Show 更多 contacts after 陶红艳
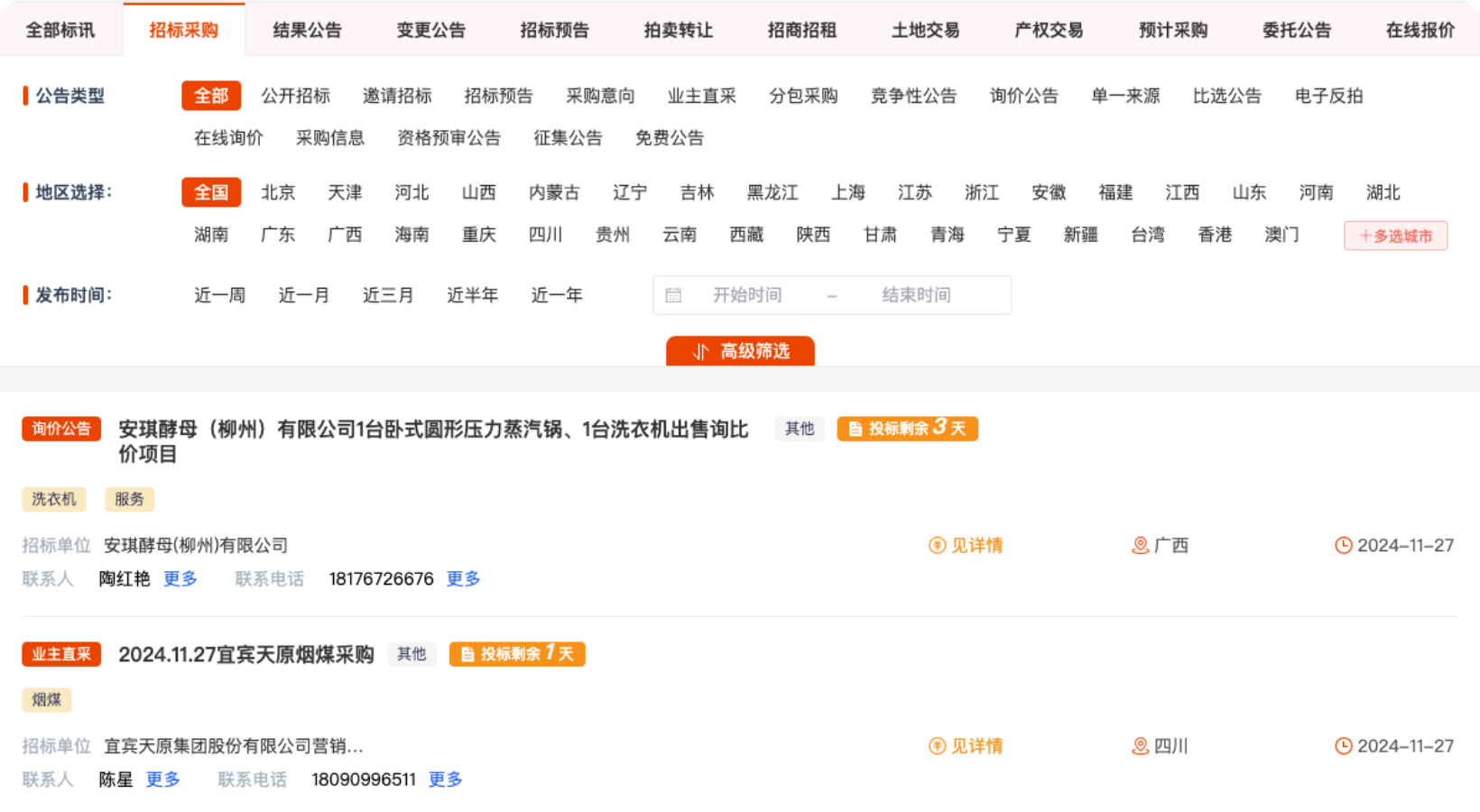The width and height of the screenshot is (1480, 812). point(180,578)
